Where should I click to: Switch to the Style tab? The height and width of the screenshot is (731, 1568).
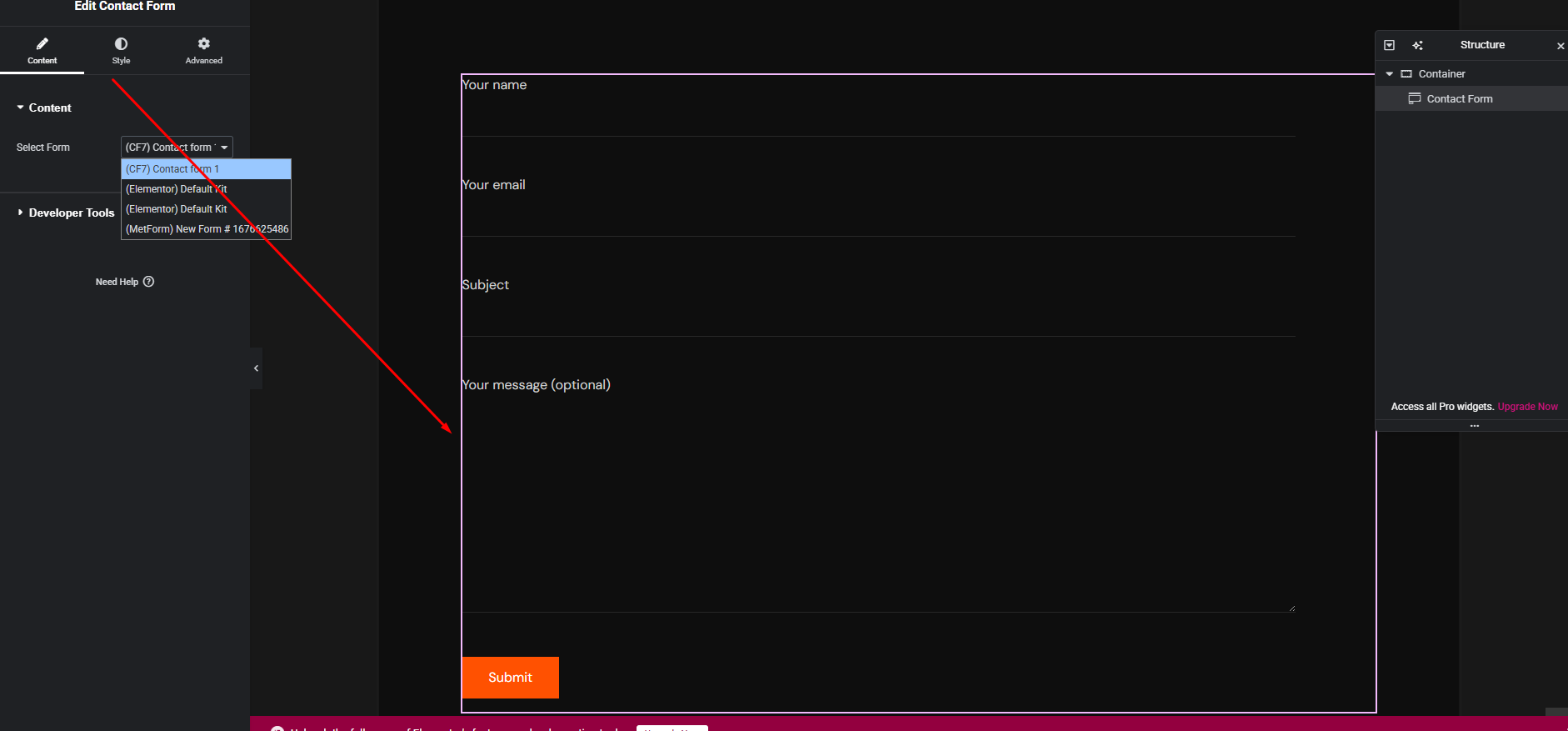point(121,50)
